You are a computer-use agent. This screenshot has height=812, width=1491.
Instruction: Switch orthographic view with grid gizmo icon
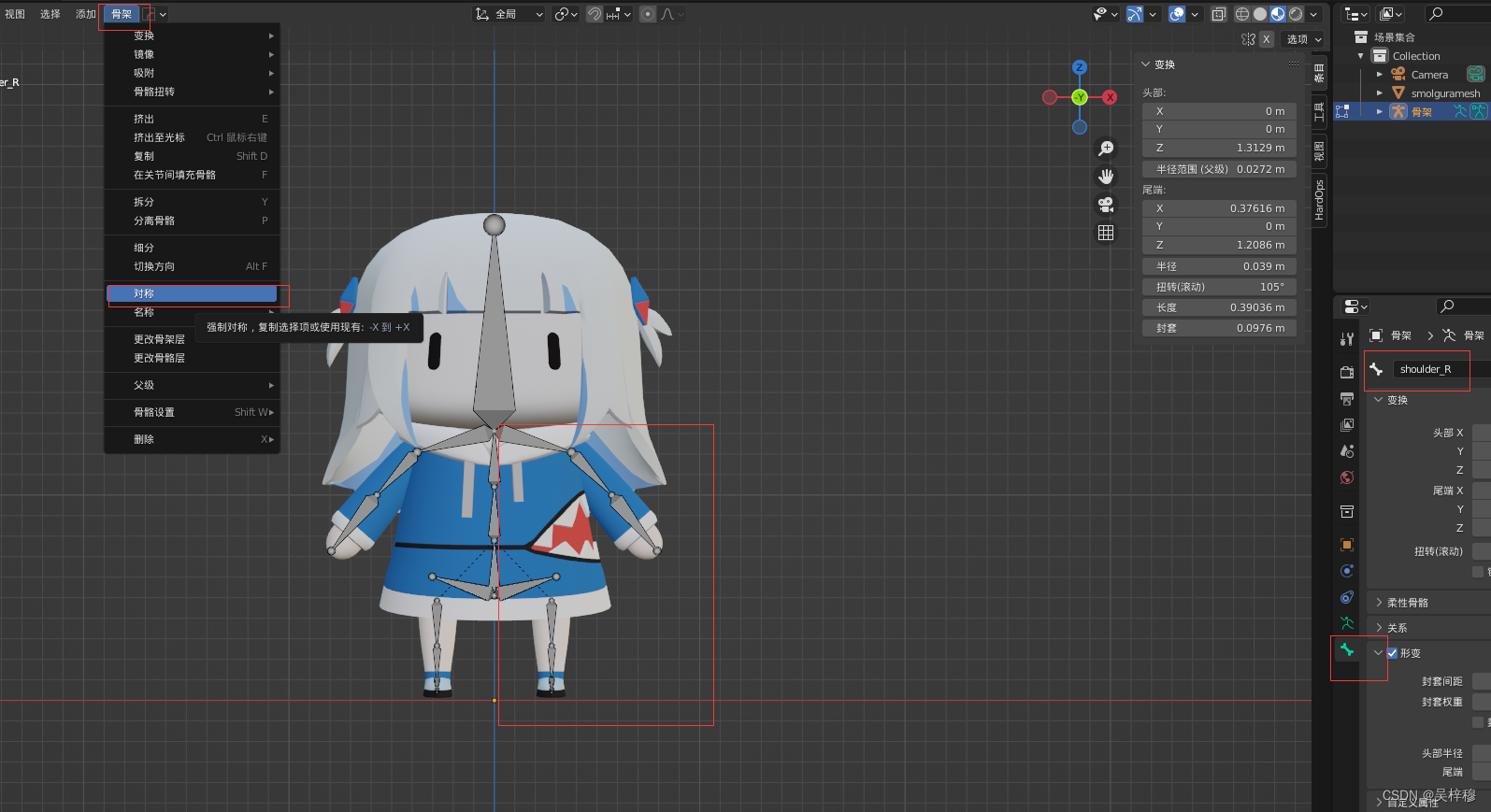click(1106, 233)
